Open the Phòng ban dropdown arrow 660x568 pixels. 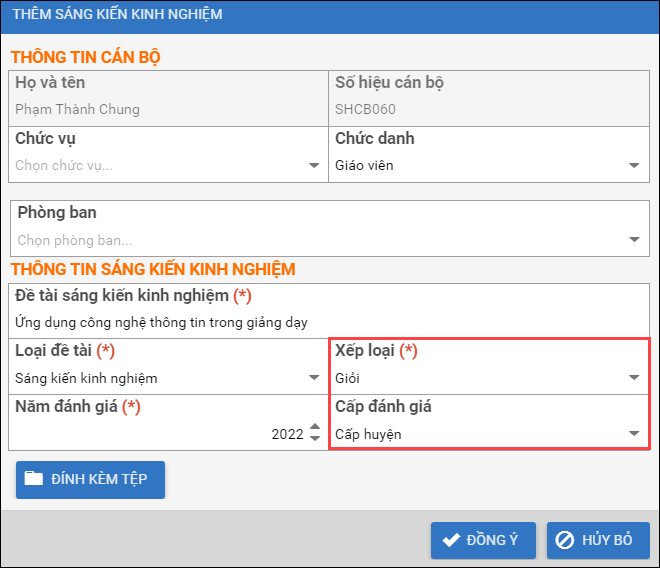click(634, 240)
